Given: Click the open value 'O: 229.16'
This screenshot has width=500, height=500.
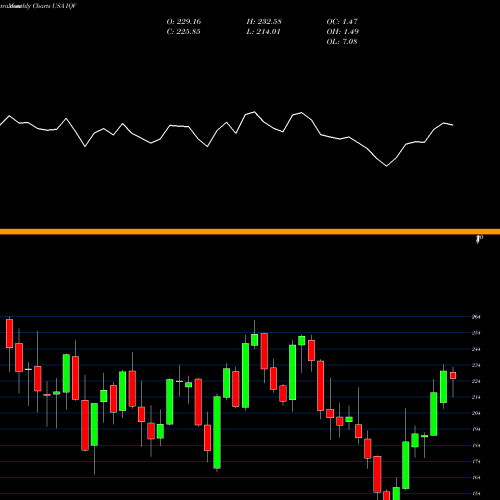Looking at the screenshot, I should pyautogui.click(x=184, y=22).
